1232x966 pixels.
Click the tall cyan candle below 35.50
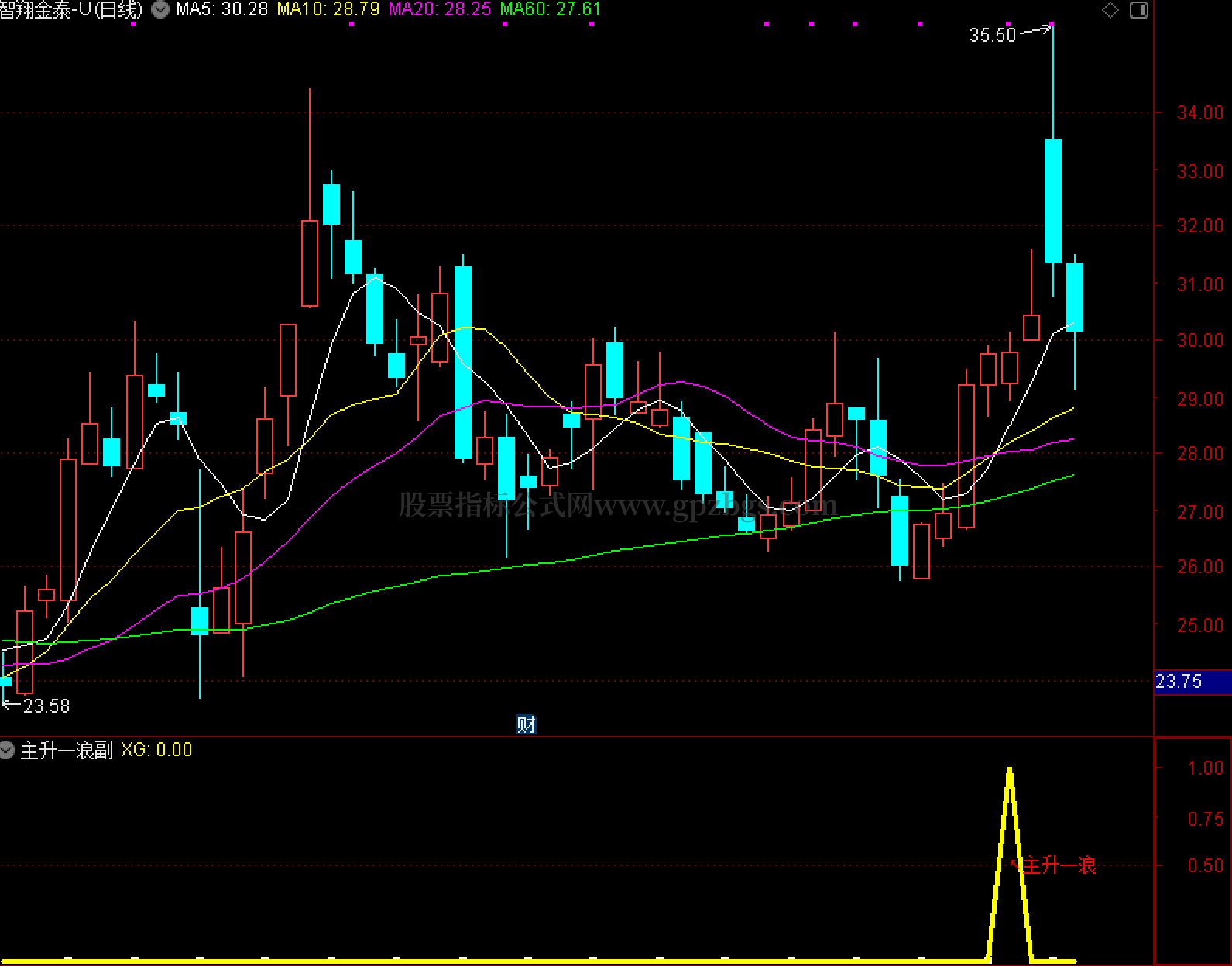tap(1053, 201)
